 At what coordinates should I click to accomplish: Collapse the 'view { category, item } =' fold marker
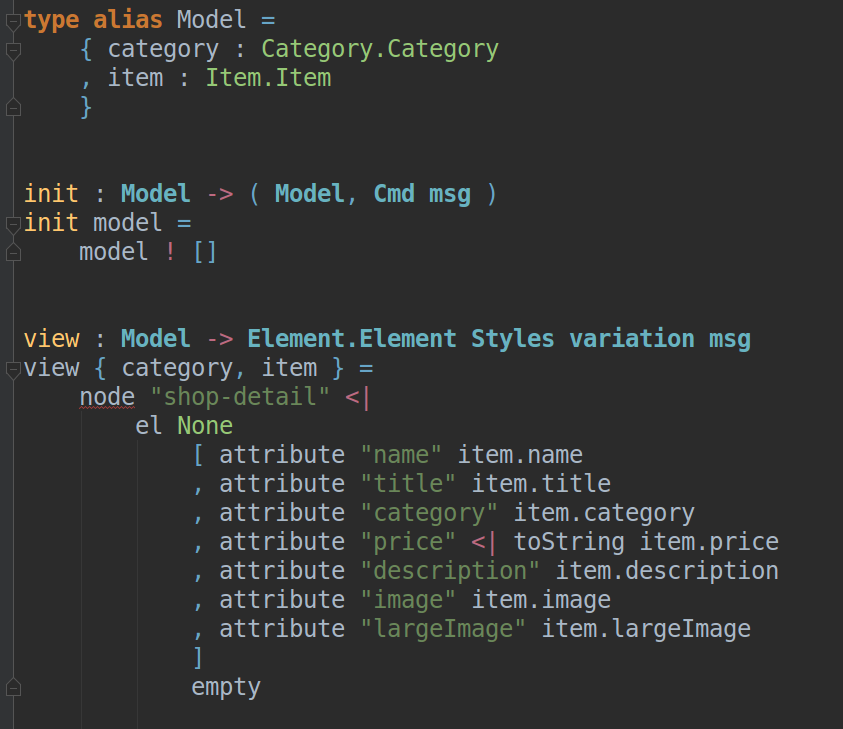pyautogui.click(x=13, y=369)
